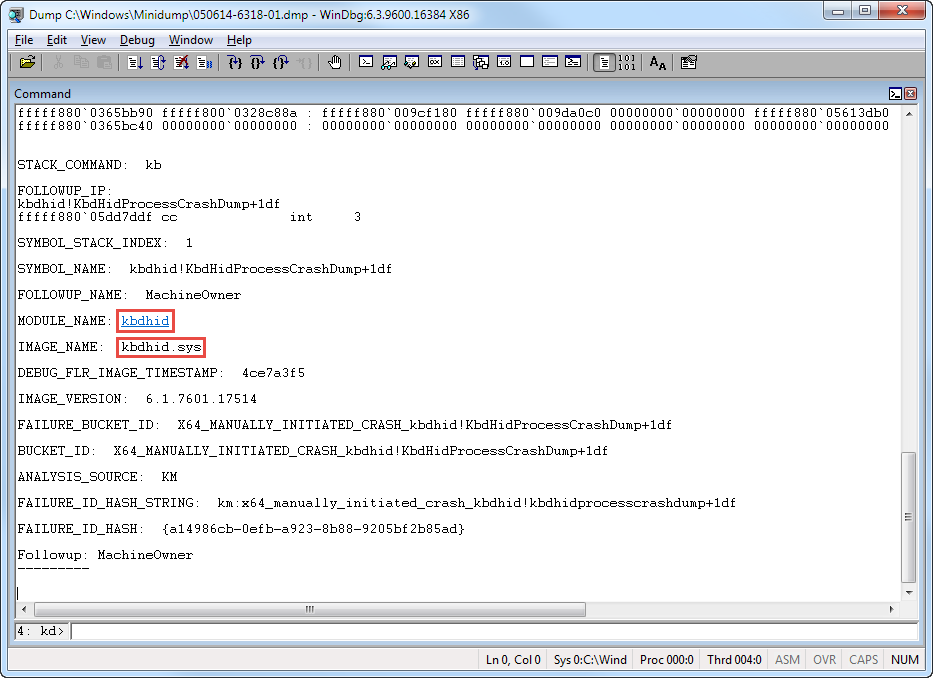Screen dimensions: 933x678
Task: Close the Command panel with red X
Action: [910, 94]
